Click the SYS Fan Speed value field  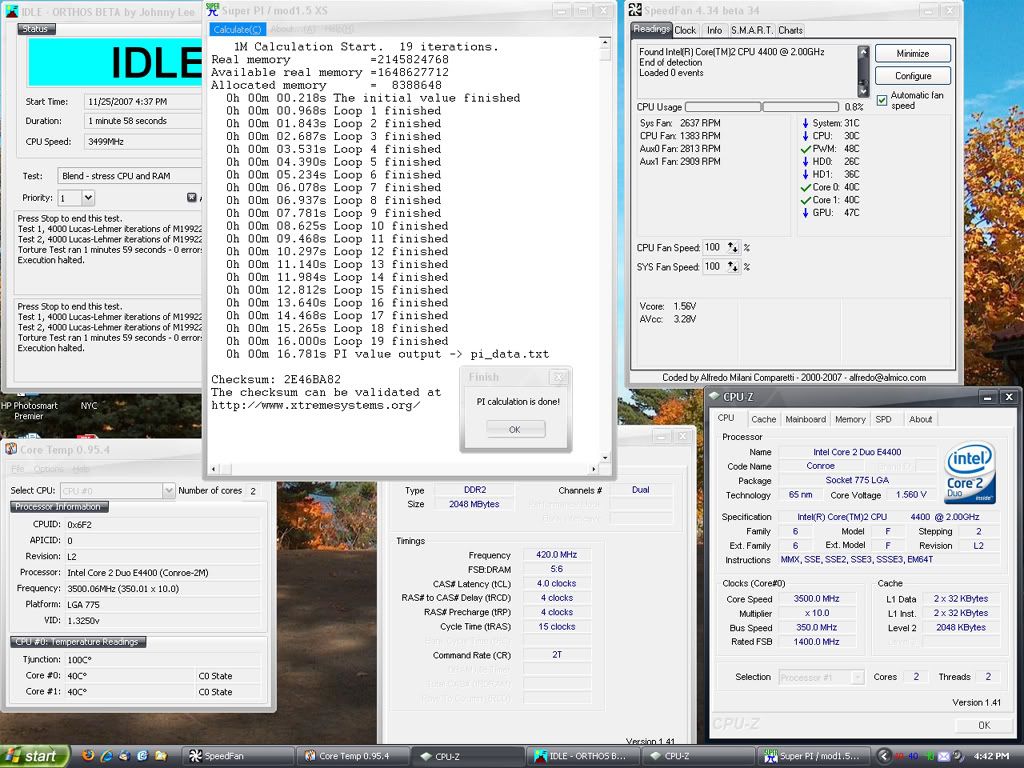pyautogui.click(x=714, y=266)
